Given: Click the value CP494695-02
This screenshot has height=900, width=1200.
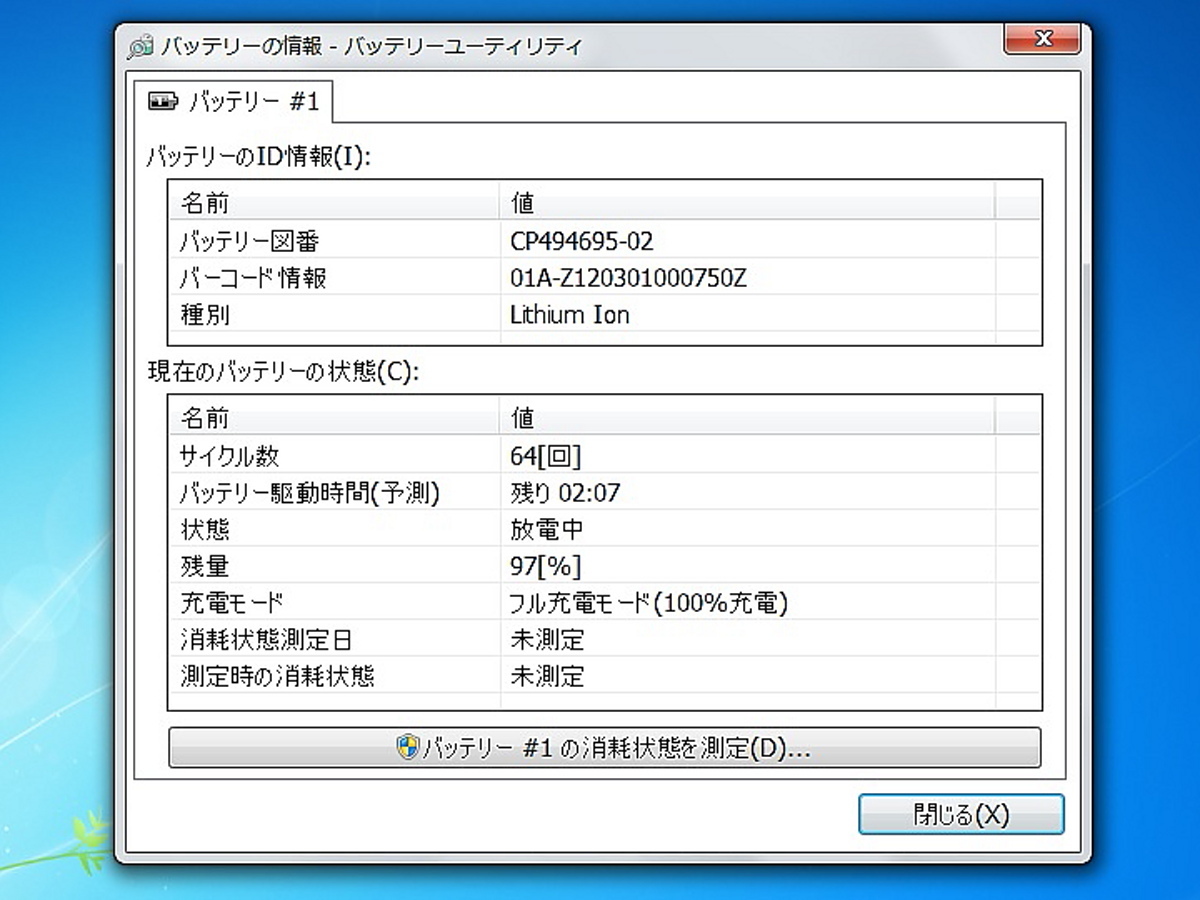Looking at the screenshot, I should click(582, 241).
